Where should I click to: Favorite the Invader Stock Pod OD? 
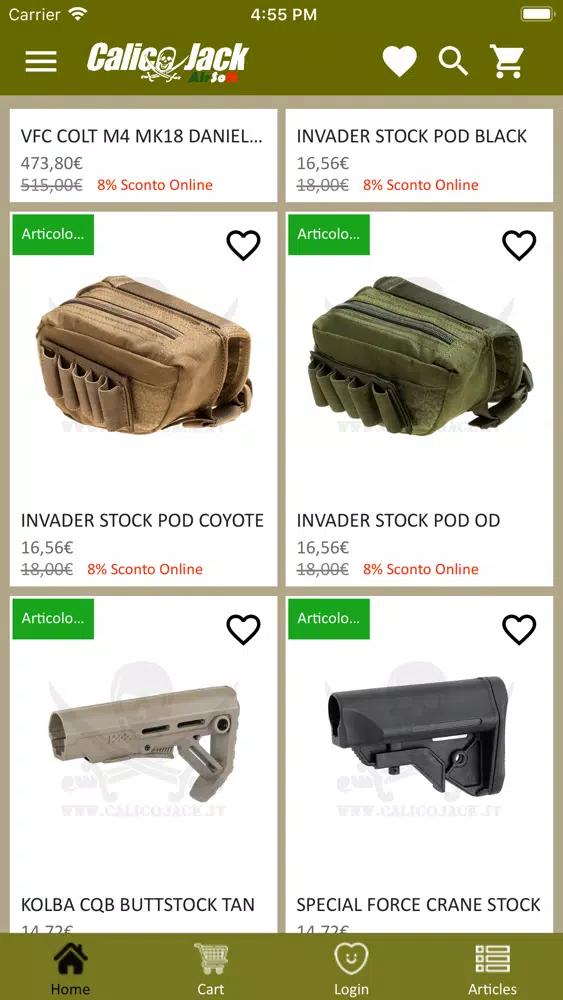pos(519,246)
